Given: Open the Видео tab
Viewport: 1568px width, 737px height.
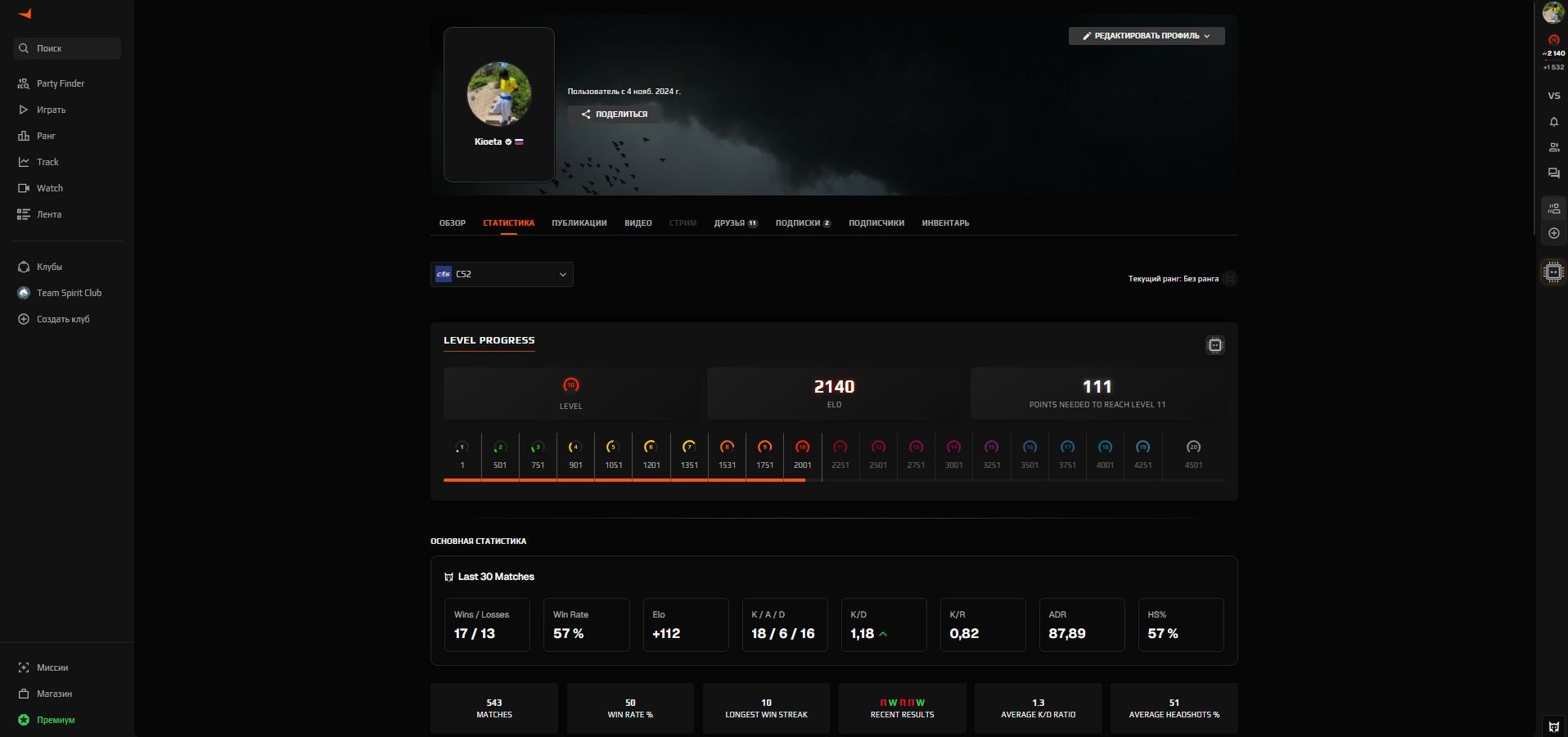Looking at the screenshot, I should click(x=638, y=222).
